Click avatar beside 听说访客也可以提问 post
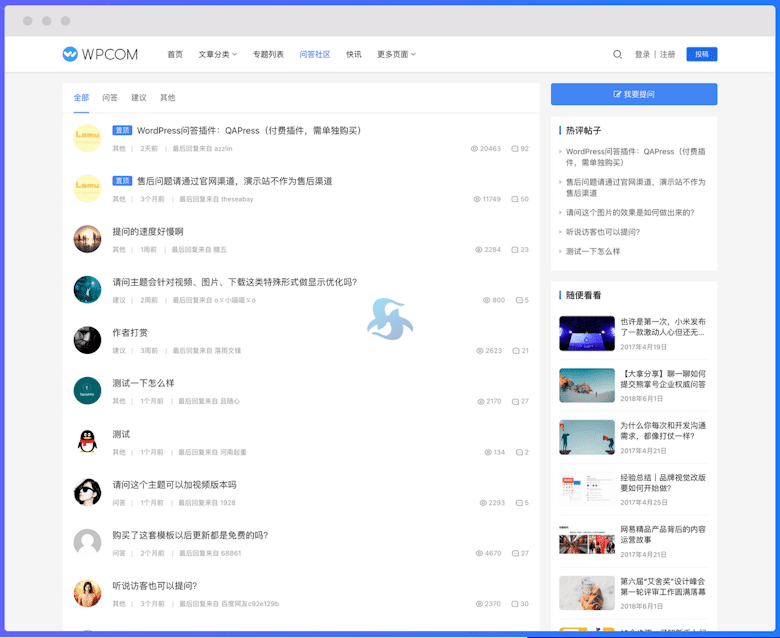Image resolution: width=780 pixels, height=638 pixels. [x=88, y=593]
